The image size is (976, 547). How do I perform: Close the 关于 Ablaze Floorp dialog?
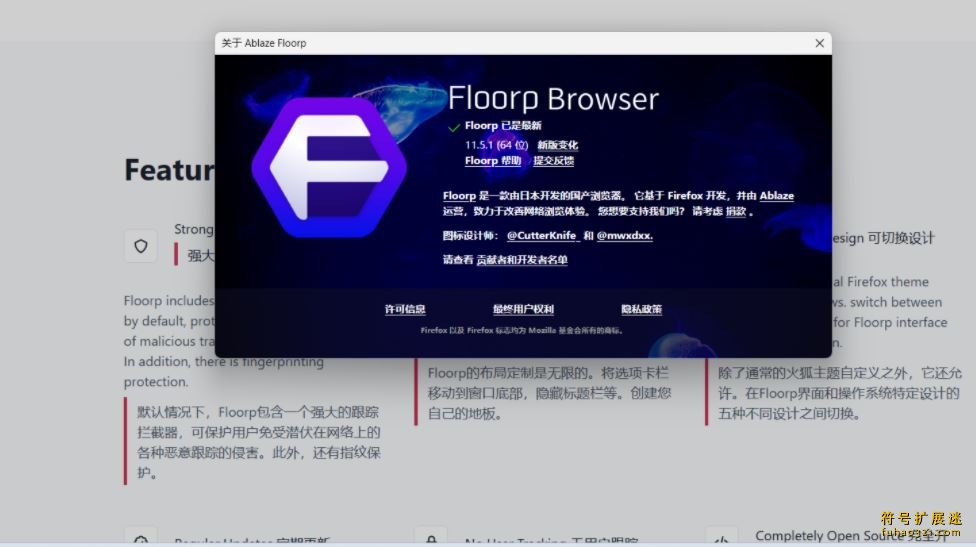pyautogui.click(x=819, y=43)
